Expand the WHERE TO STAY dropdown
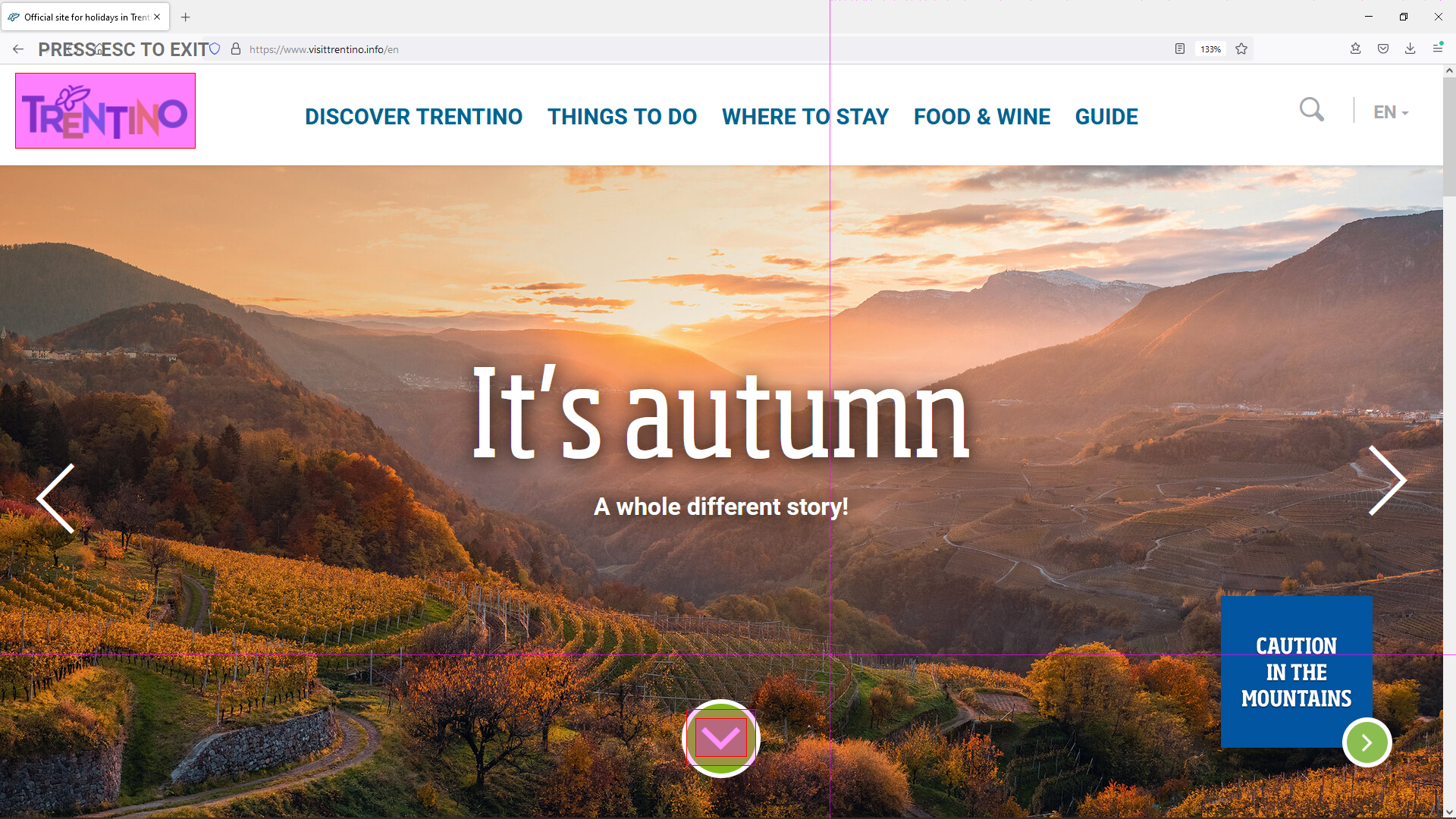This screenshot has width=1456, height=819. 805,117
